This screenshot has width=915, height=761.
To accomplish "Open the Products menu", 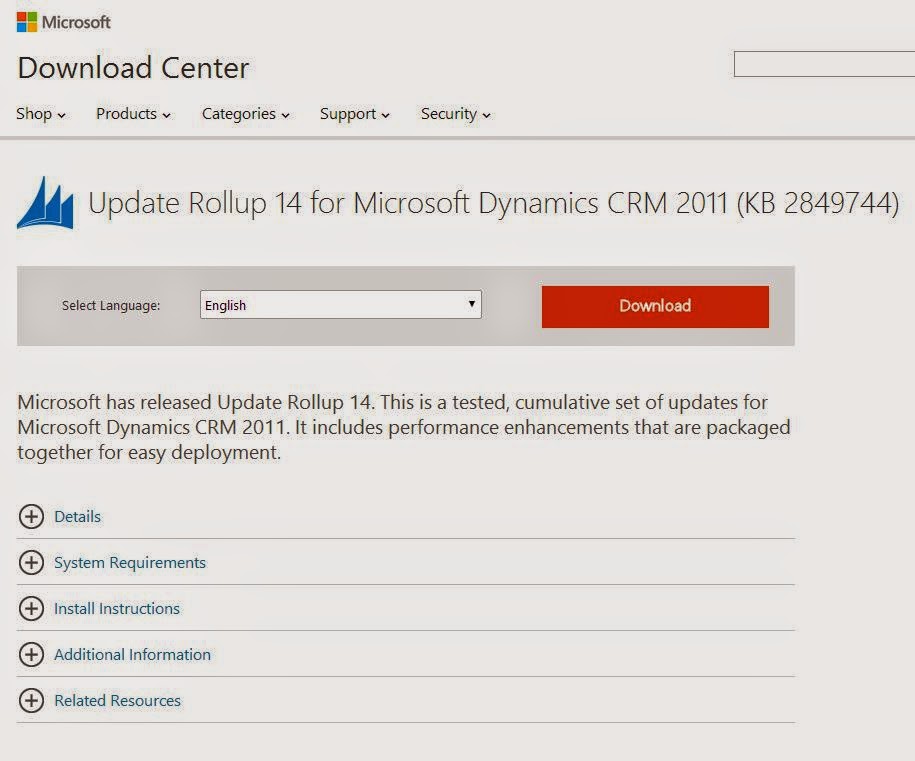I will [133, 114].
